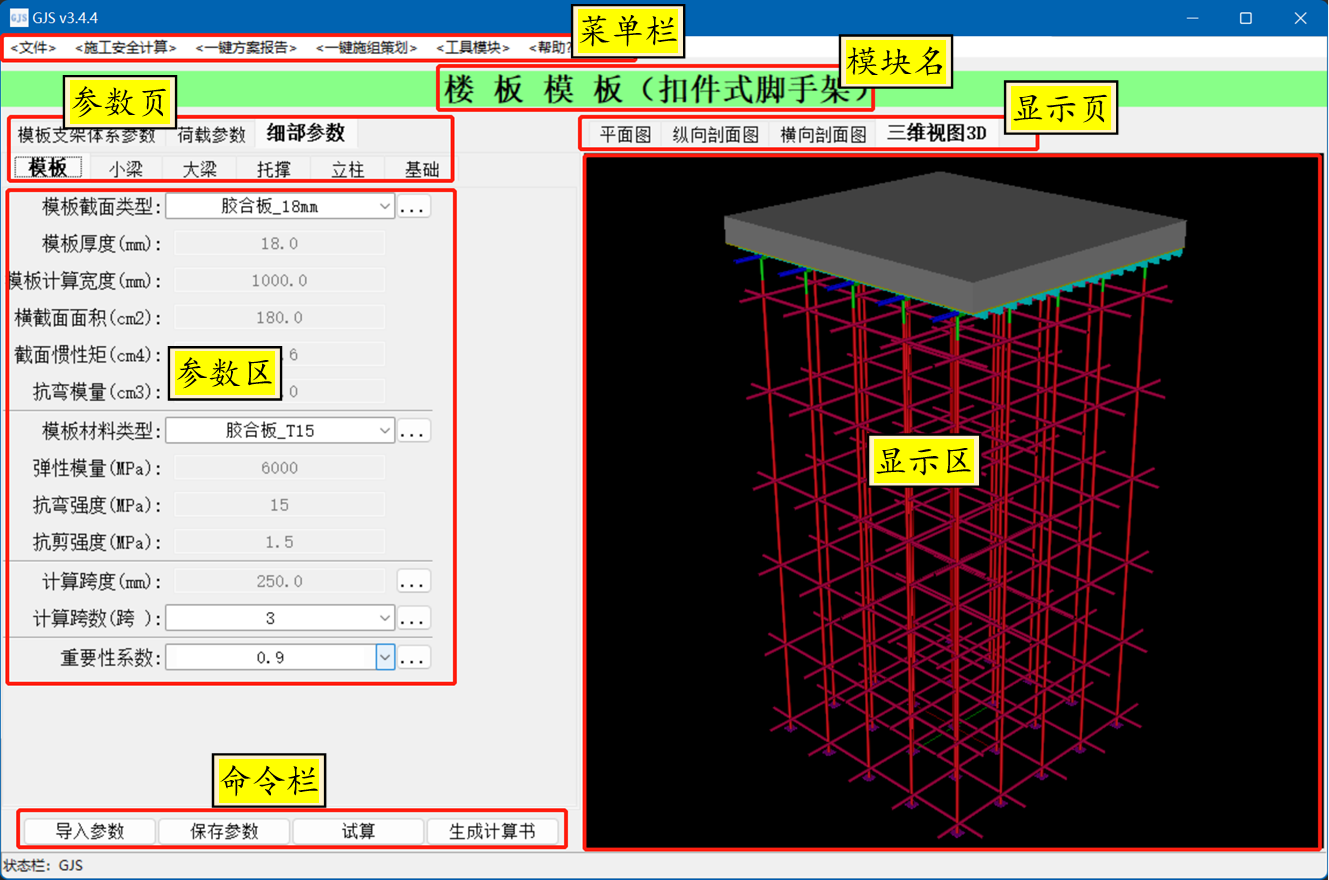The image size is (1329, 880).
Task: Show the 纵向剖面图 view tab
Action: coord(715,134)
